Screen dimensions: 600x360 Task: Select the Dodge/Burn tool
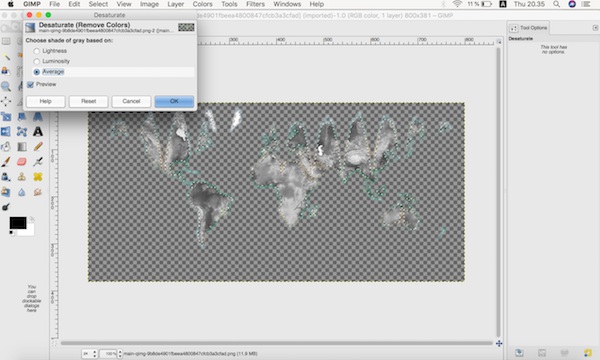tap(6, 207)
